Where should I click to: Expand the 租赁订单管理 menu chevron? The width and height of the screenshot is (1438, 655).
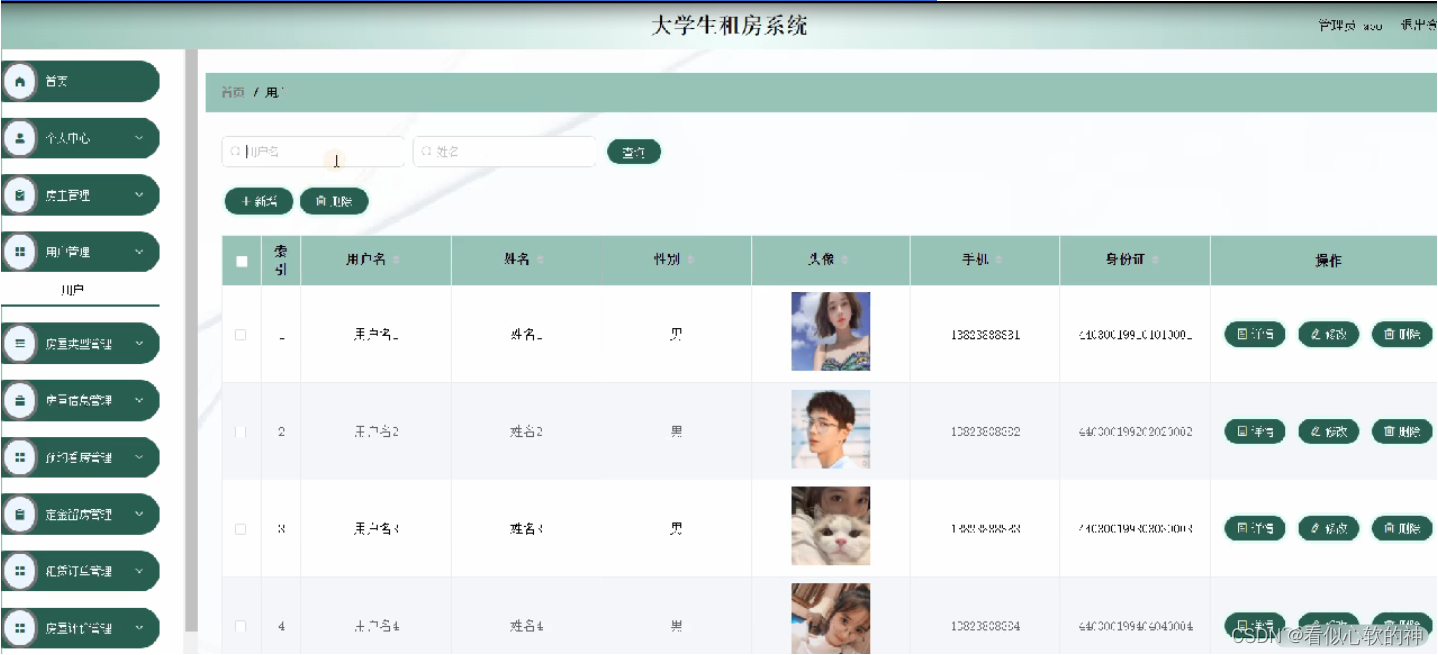pos(139,571)
